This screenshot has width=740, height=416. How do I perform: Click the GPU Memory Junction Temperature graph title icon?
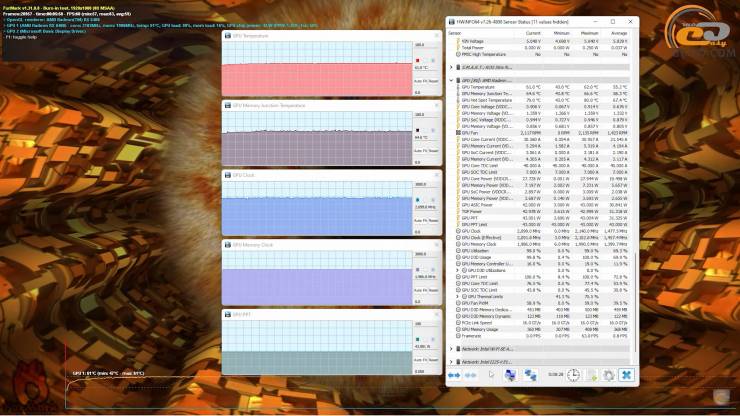pyautogui.click(x=228, y=105)
